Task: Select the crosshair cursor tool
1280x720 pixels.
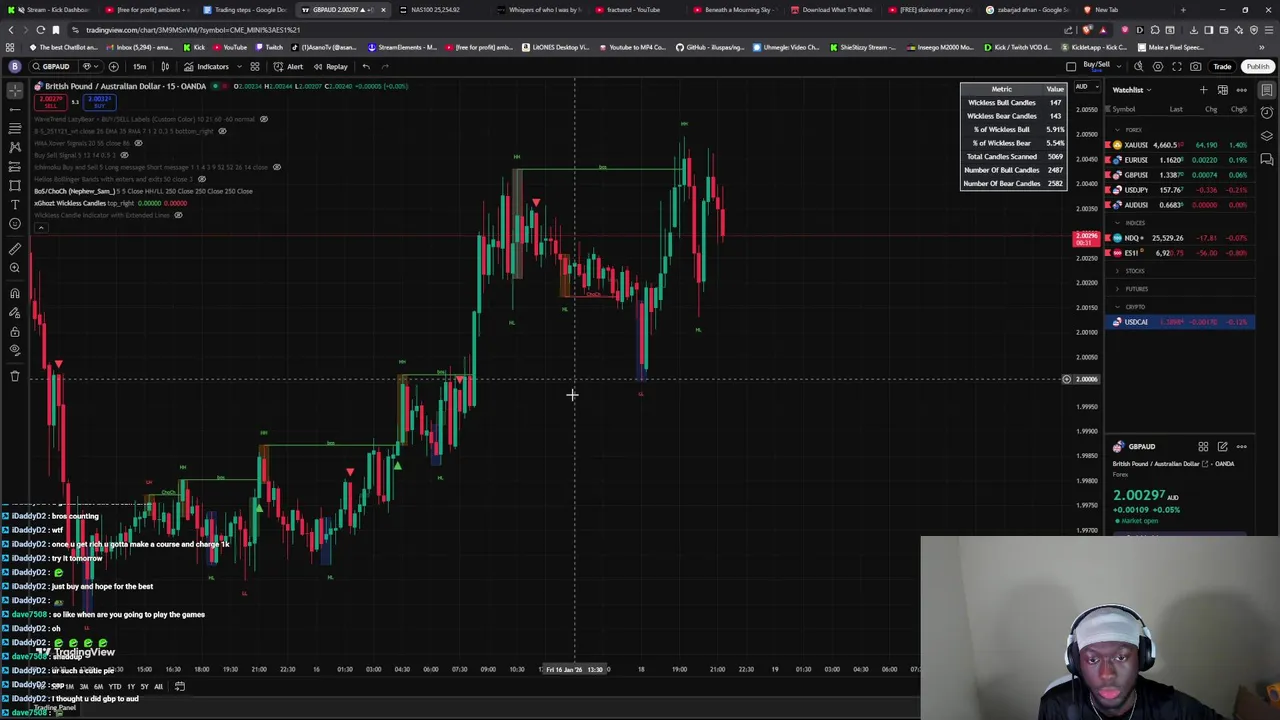Action: coord(15,91)
